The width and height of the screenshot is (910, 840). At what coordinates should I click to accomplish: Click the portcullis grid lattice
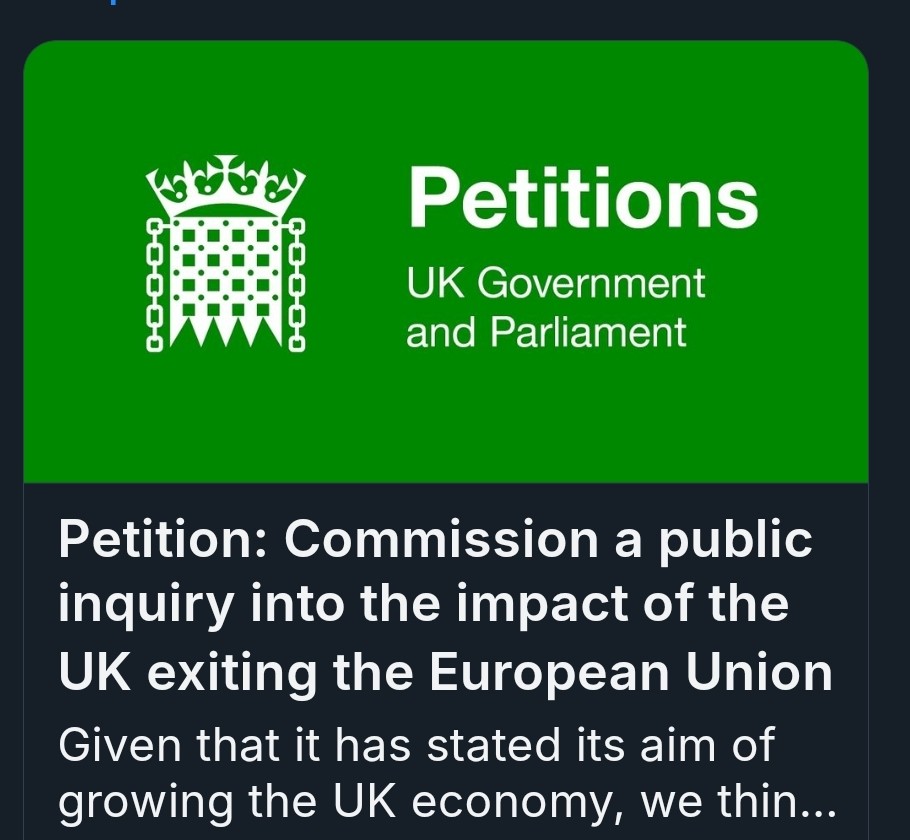(x=226, y=268)
